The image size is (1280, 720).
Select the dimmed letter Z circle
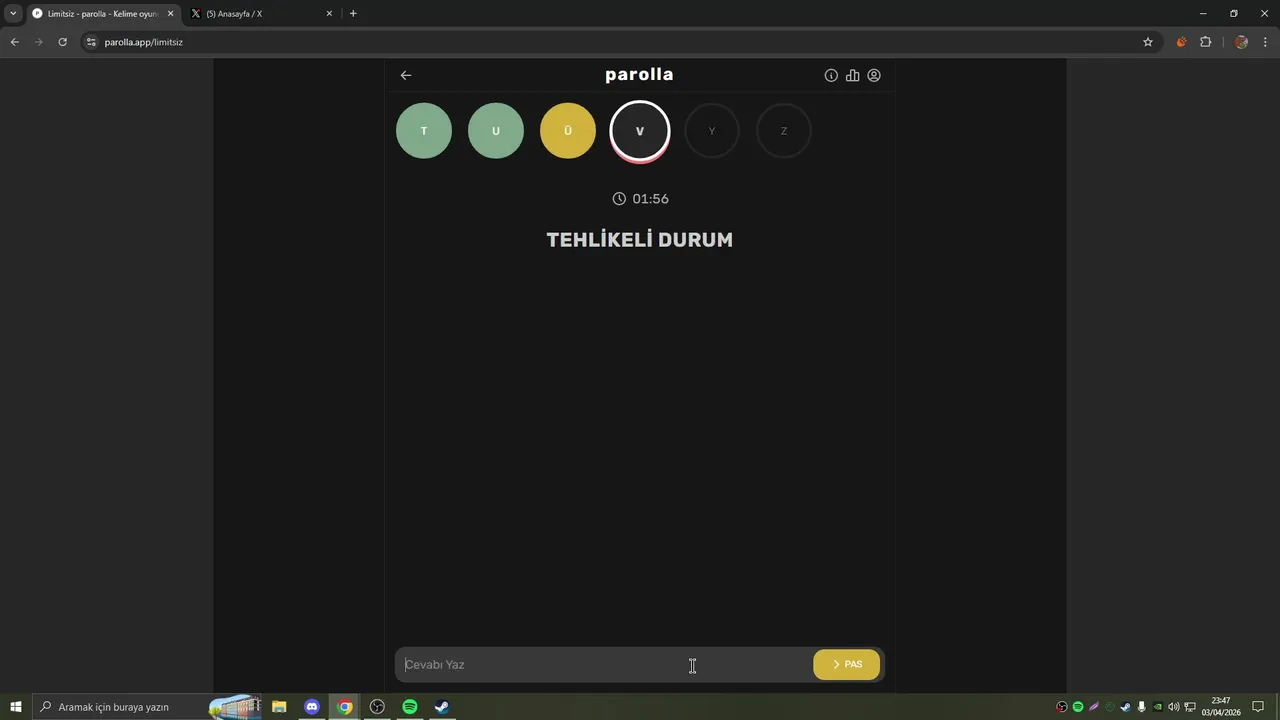pyautogui.click(x=784, y=131)
